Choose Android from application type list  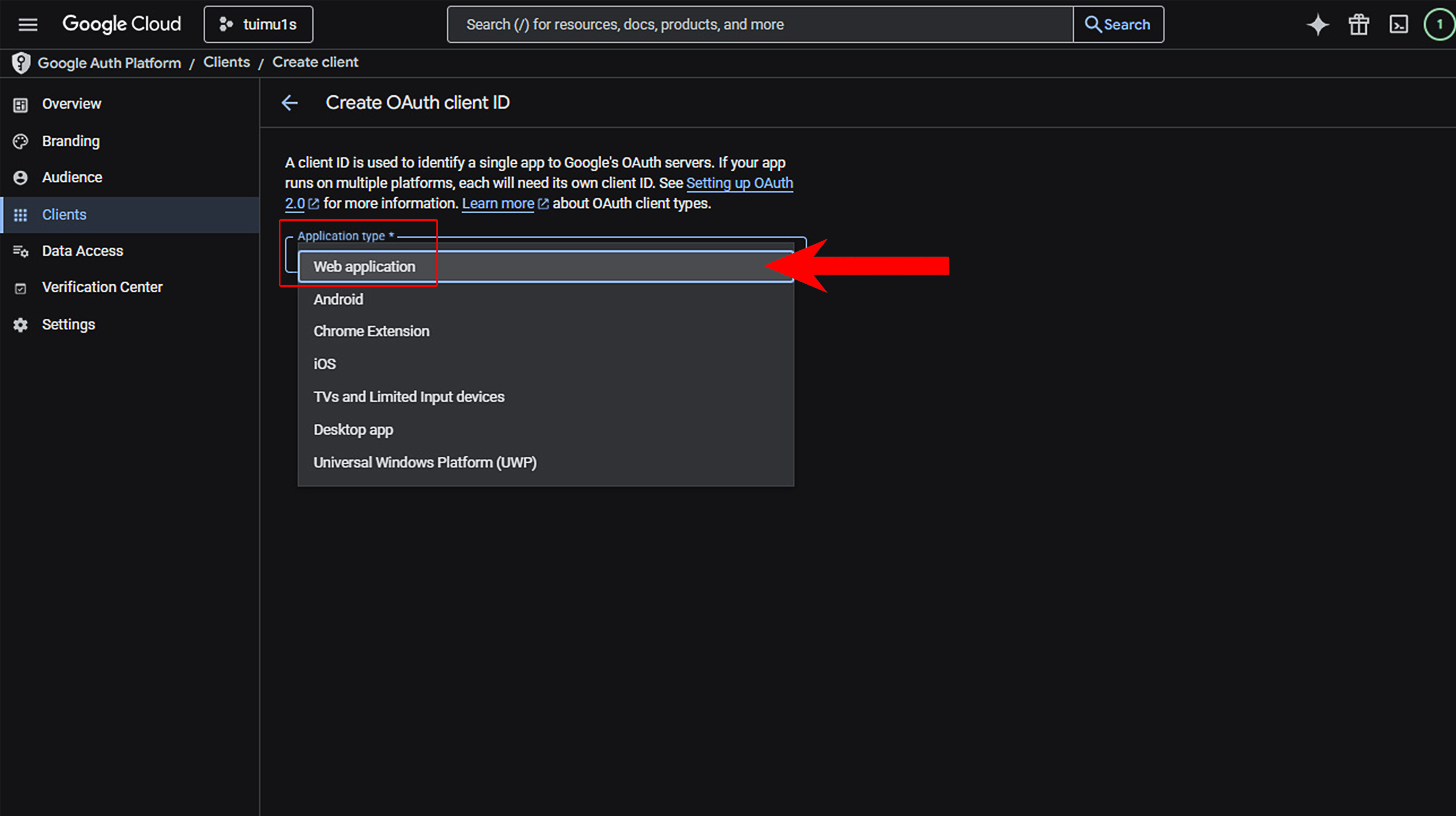[x=338, y=299]
